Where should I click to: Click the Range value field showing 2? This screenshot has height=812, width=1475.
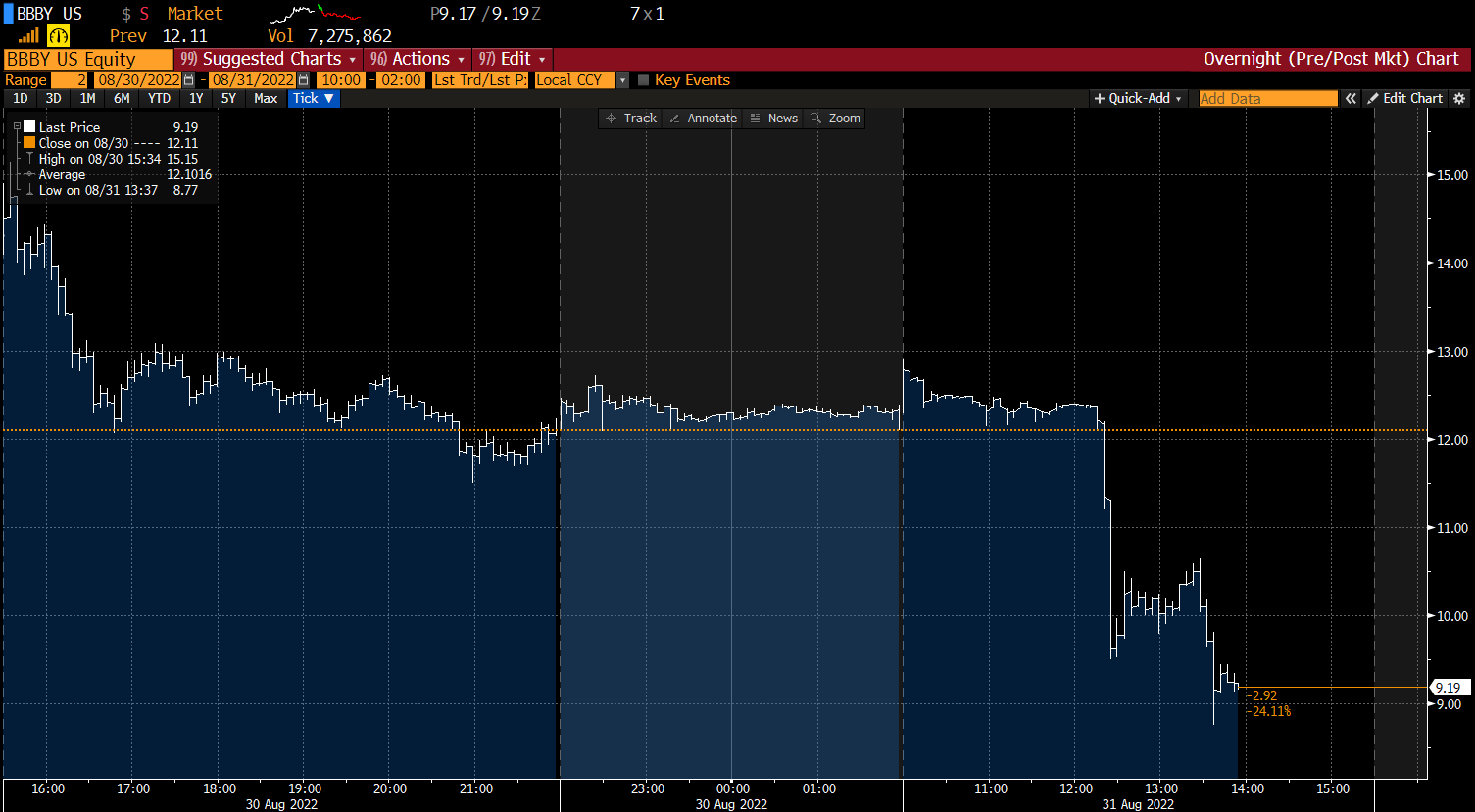click(69, 80)
